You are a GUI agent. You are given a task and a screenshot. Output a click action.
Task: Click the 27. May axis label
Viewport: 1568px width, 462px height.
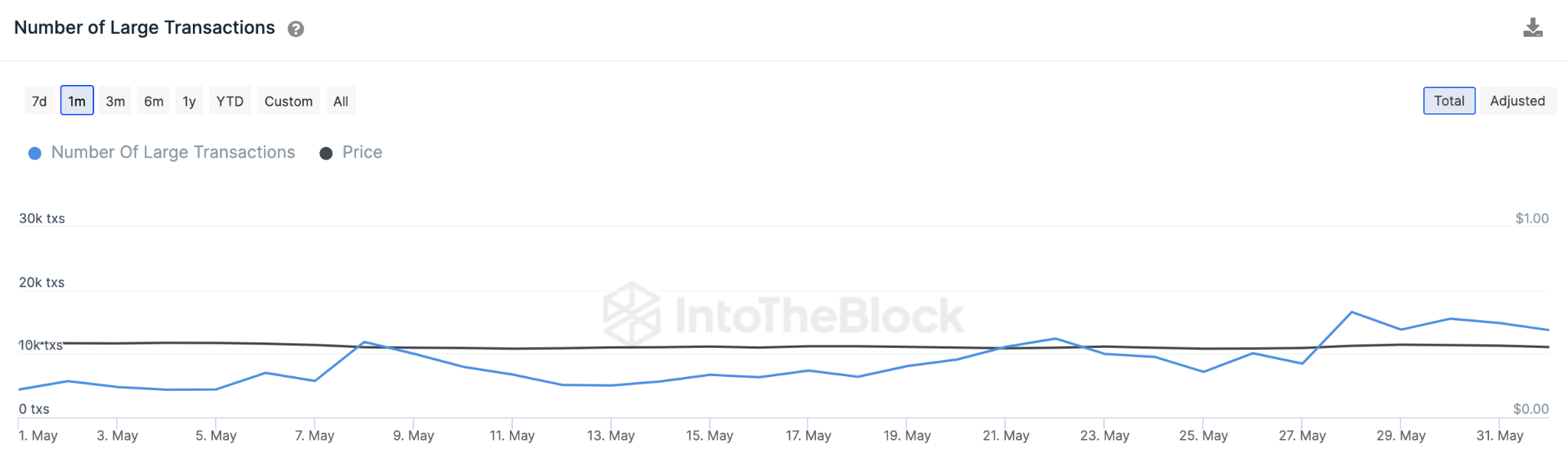[x=1302, y=436]
